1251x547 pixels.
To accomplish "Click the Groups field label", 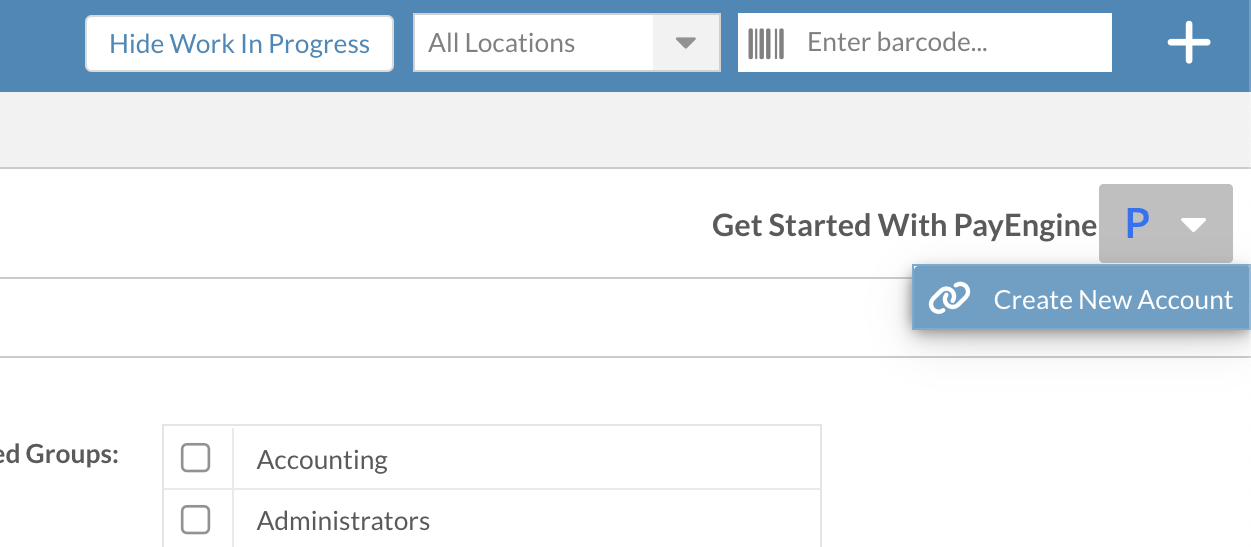I will click(x=59, y=454).
